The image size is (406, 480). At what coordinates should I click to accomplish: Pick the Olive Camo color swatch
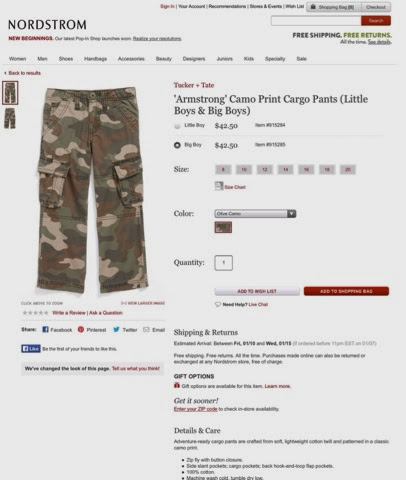tap(223, 227)
